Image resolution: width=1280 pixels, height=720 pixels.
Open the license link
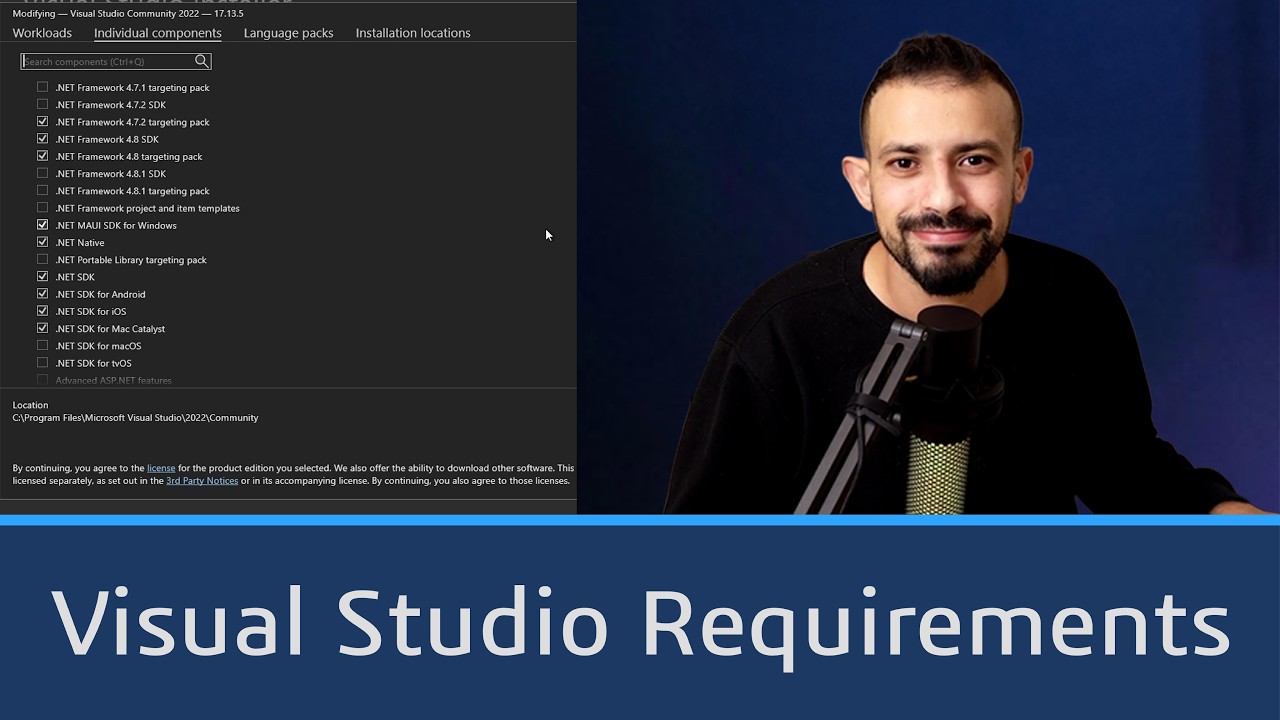tap(161, 468)
